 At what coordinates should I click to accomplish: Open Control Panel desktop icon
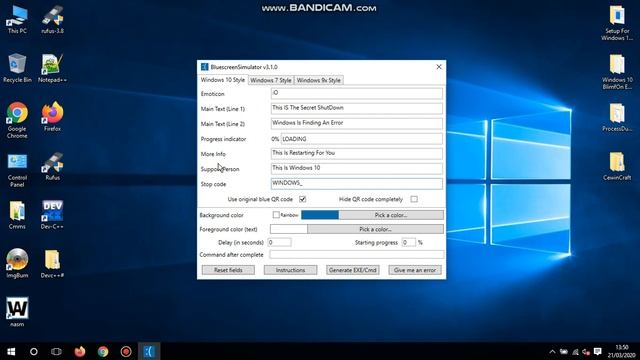pos(17,170)
